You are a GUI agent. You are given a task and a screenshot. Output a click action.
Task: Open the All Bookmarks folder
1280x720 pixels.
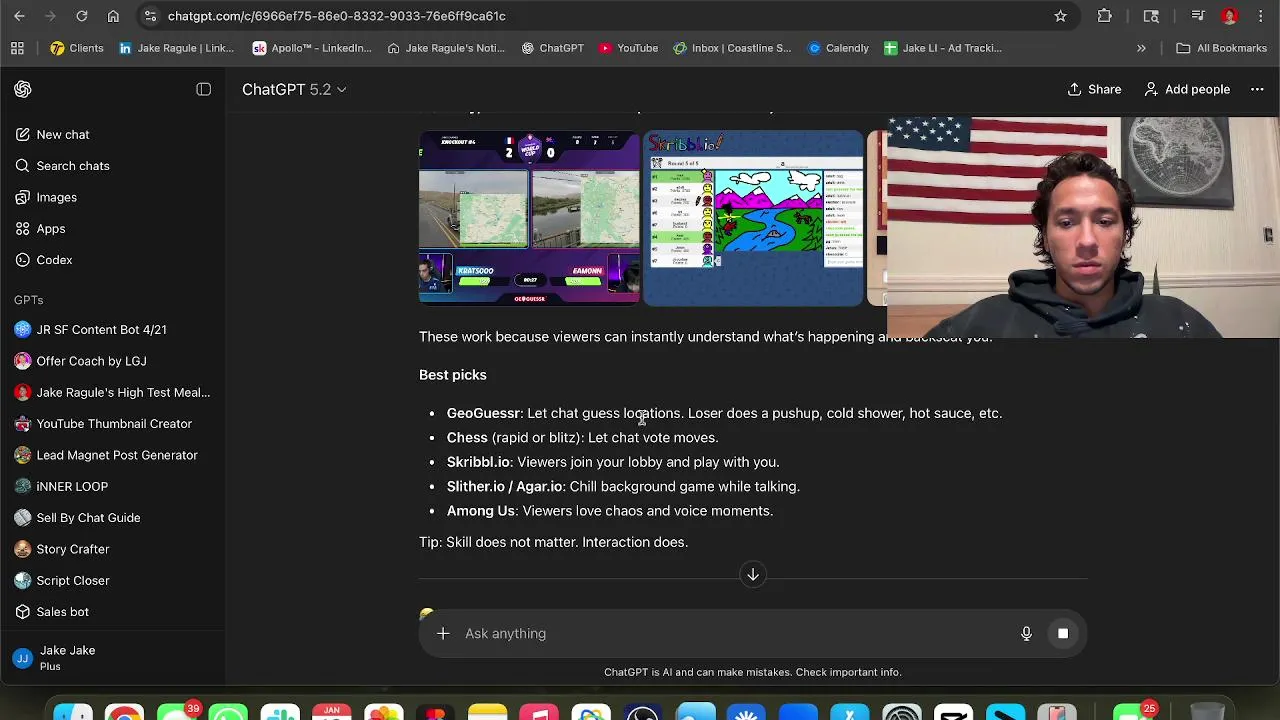1222,48
